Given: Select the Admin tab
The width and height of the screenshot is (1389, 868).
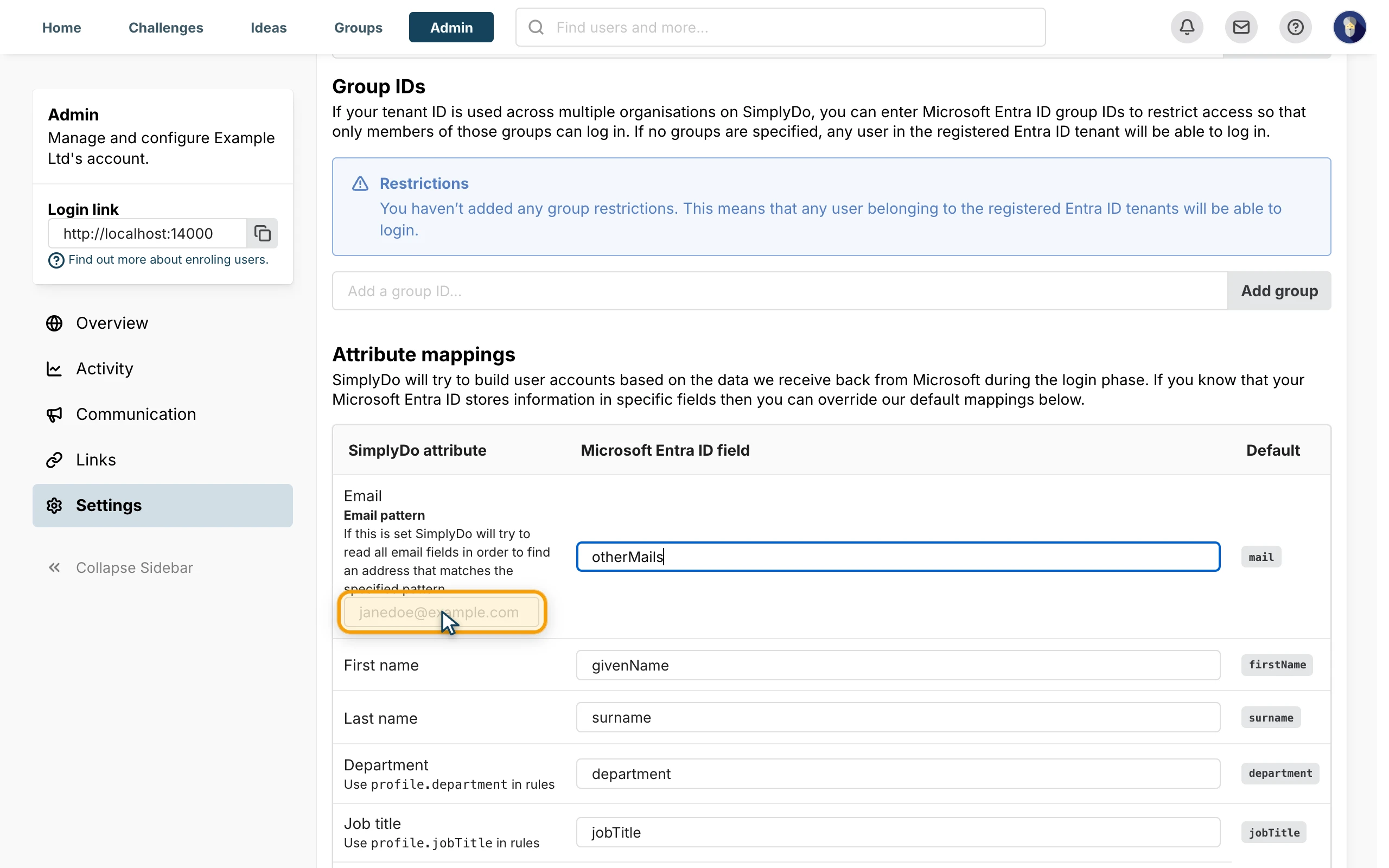Looking at the screenshot, I should click(451, 27).
